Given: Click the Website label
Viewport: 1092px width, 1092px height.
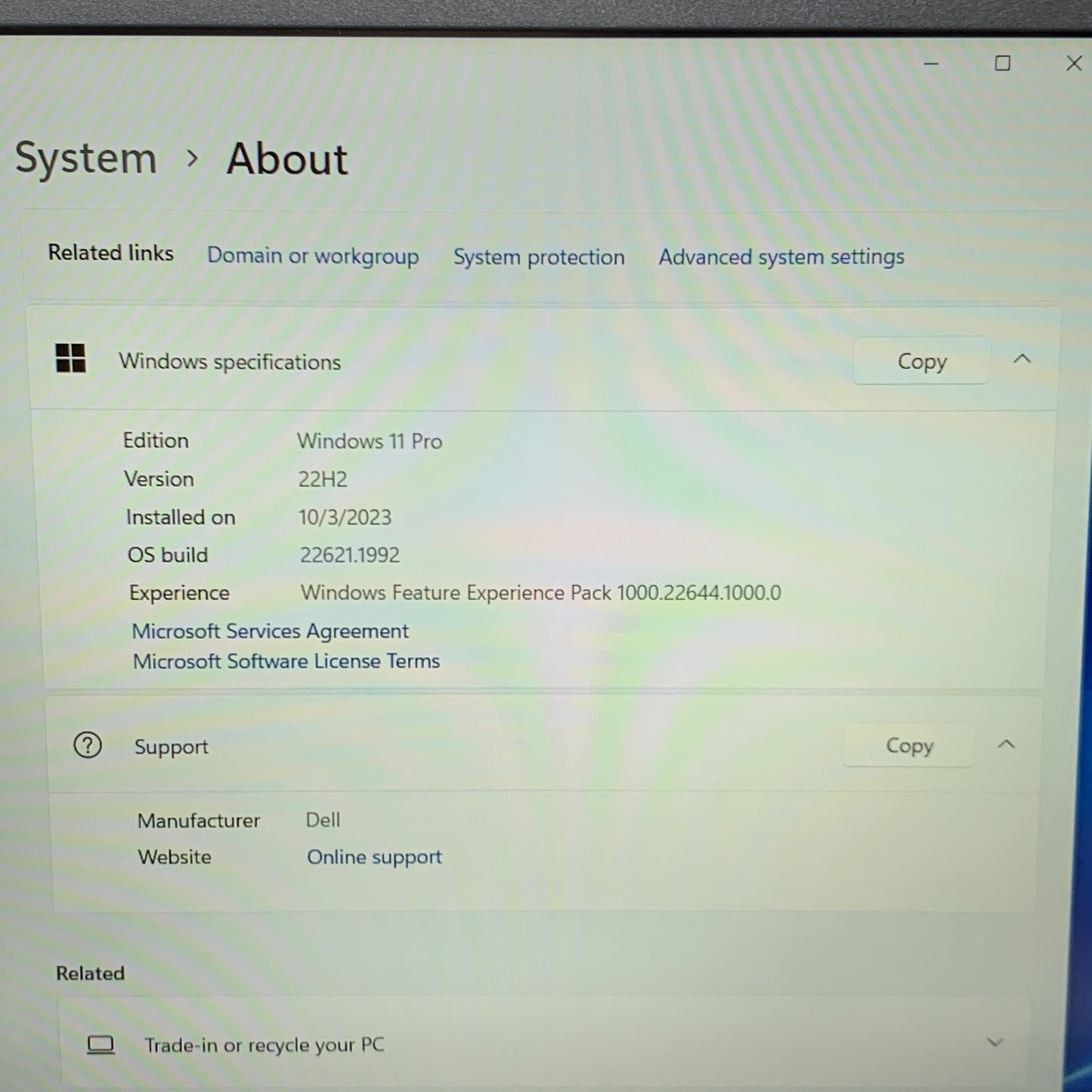Looking at the screenshot, I should pyautogui.click(x=175, y=858).
